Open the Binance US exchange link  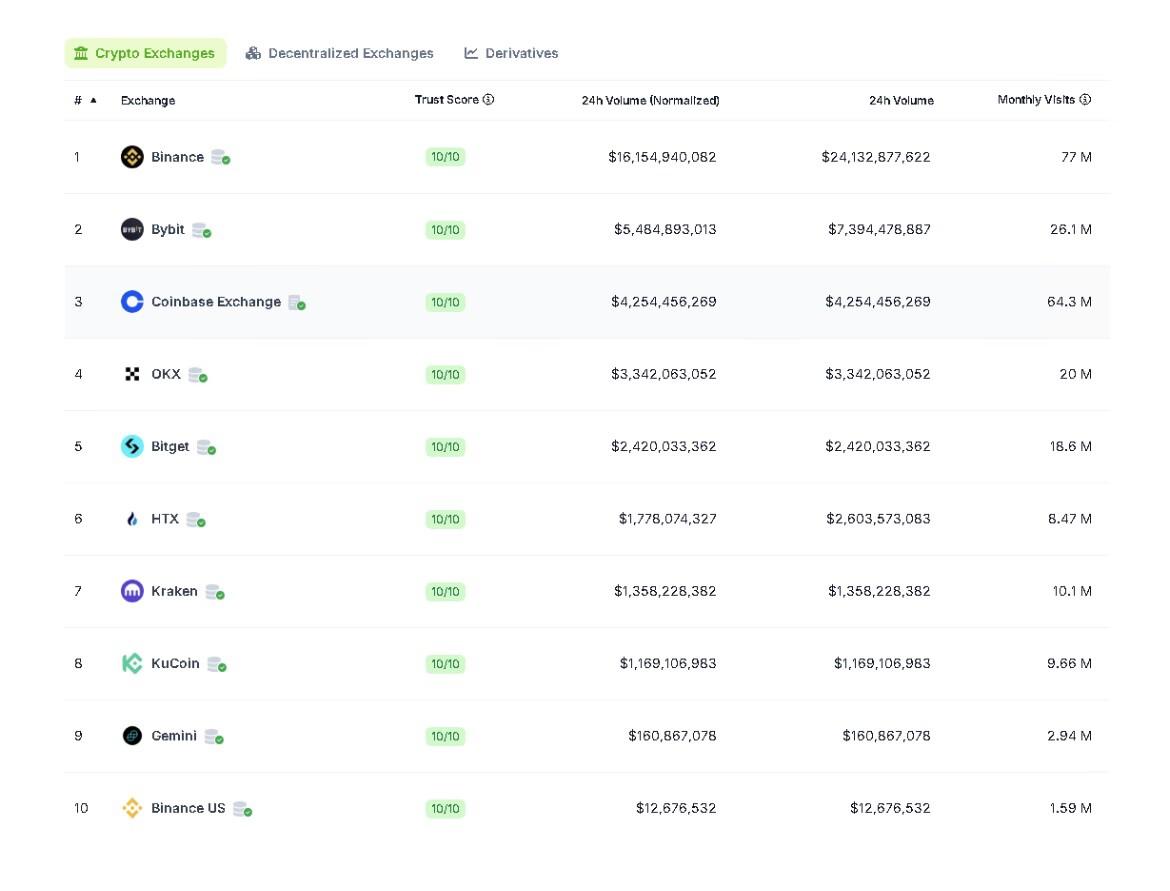[188, 808]
